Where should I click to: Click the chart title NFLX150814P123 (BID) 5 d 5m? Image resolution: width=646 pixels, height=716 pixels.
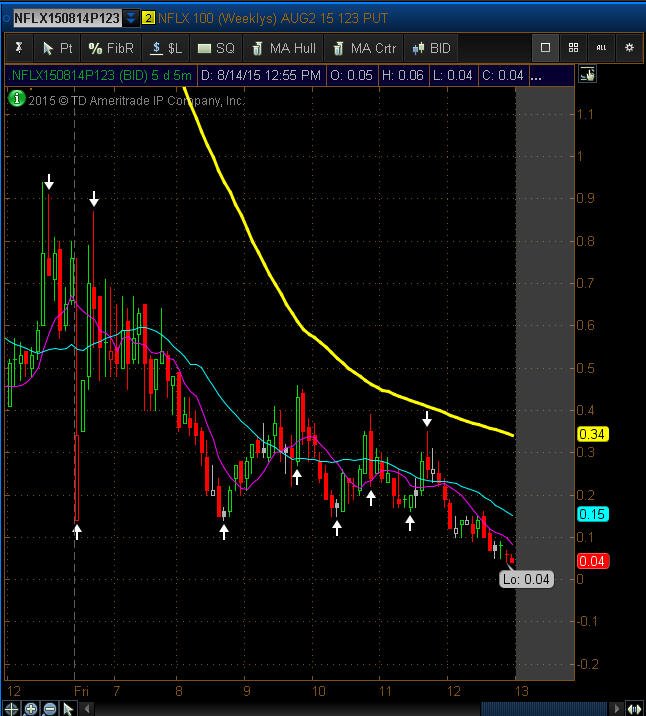coord(101,75)
